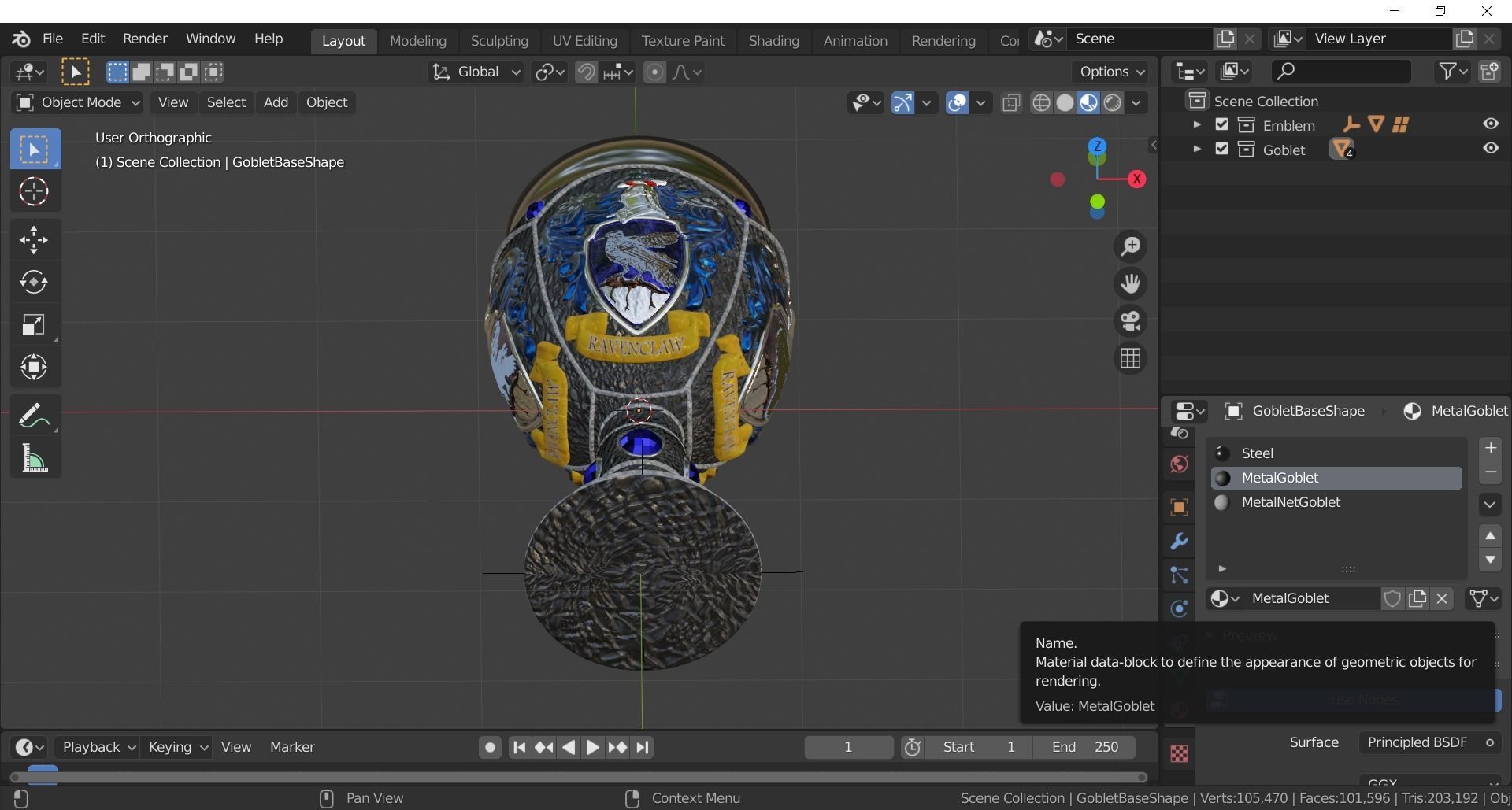Viewport: 1512px width, 810px height.
Task: Click the zoom view magnifier icon
Action: coord(1130,246)
